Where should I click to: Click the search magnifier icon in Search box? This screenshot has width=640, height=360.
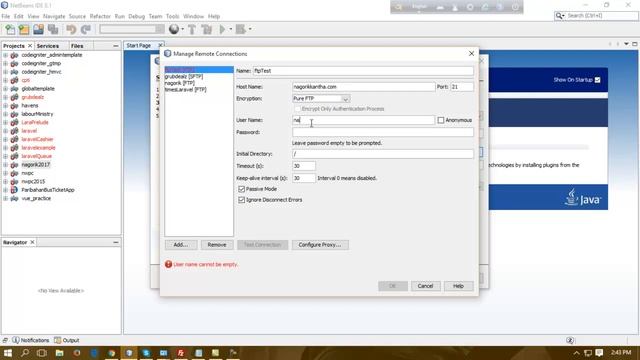point(559,16)
